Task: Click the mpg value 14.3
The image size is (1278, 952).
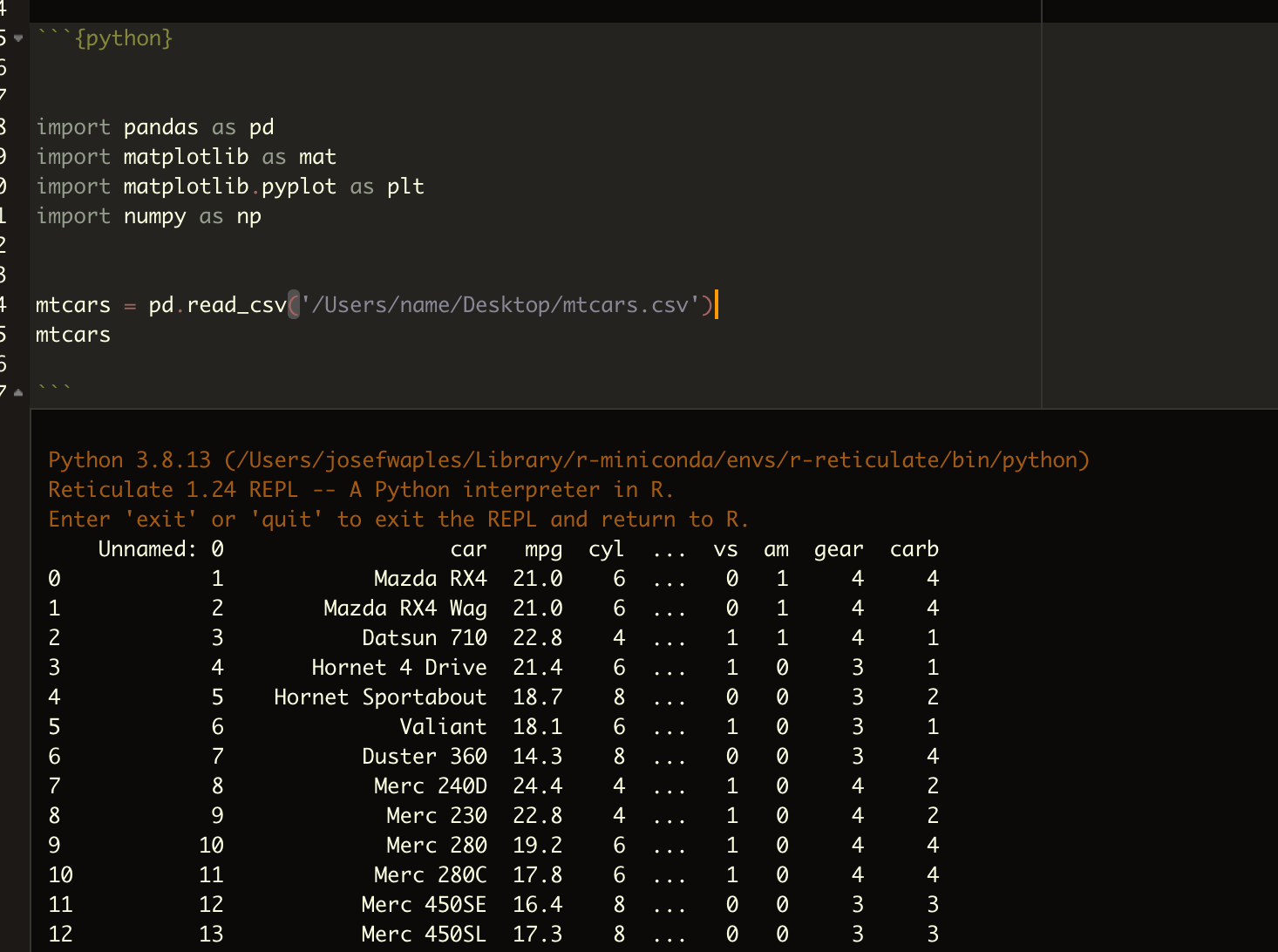Action: (x=538, y=757)
